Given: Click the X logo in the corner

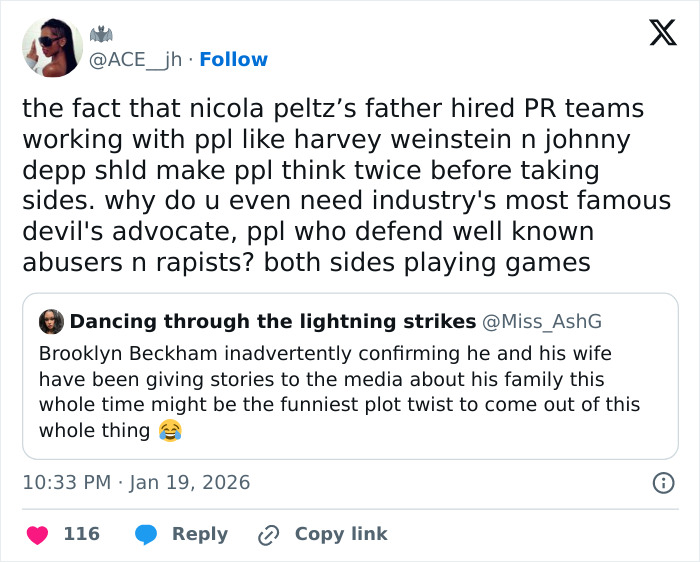Looking at the screenshot, I should coord(662,34).
